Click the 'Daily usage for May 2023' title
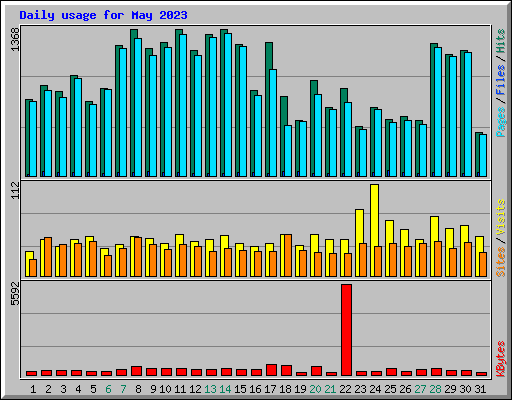Screen dimensions: 512x400 pyautogui.click(x=103, y=15)
